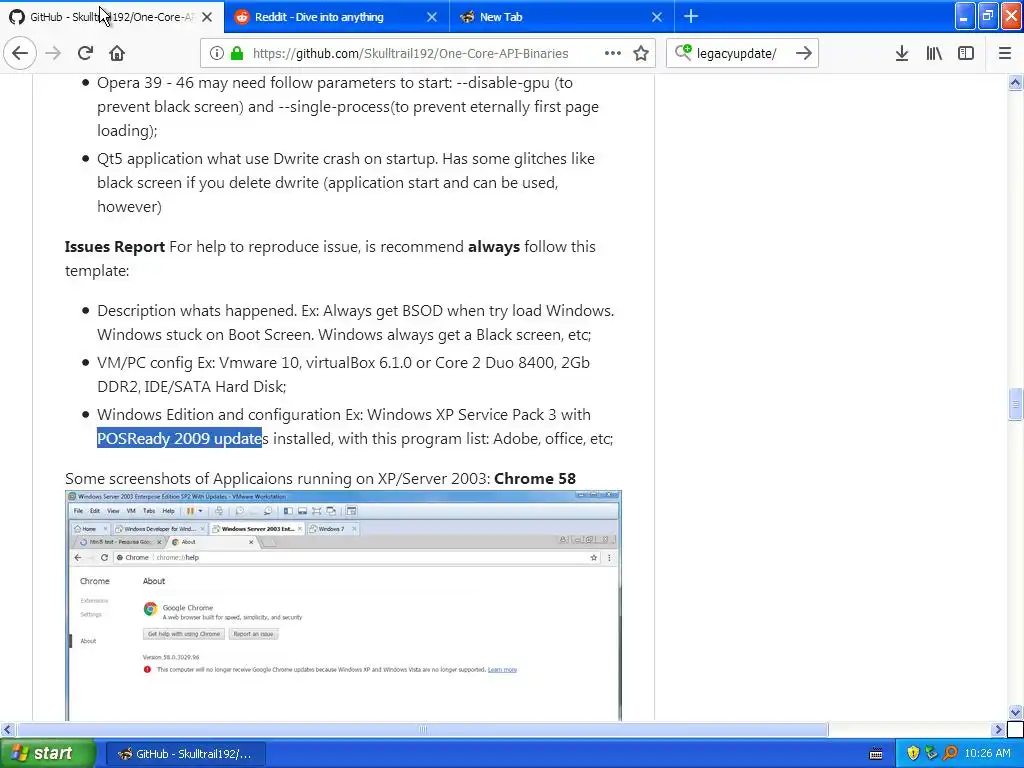Click the bold Issues Report heading

click(114, 246)
